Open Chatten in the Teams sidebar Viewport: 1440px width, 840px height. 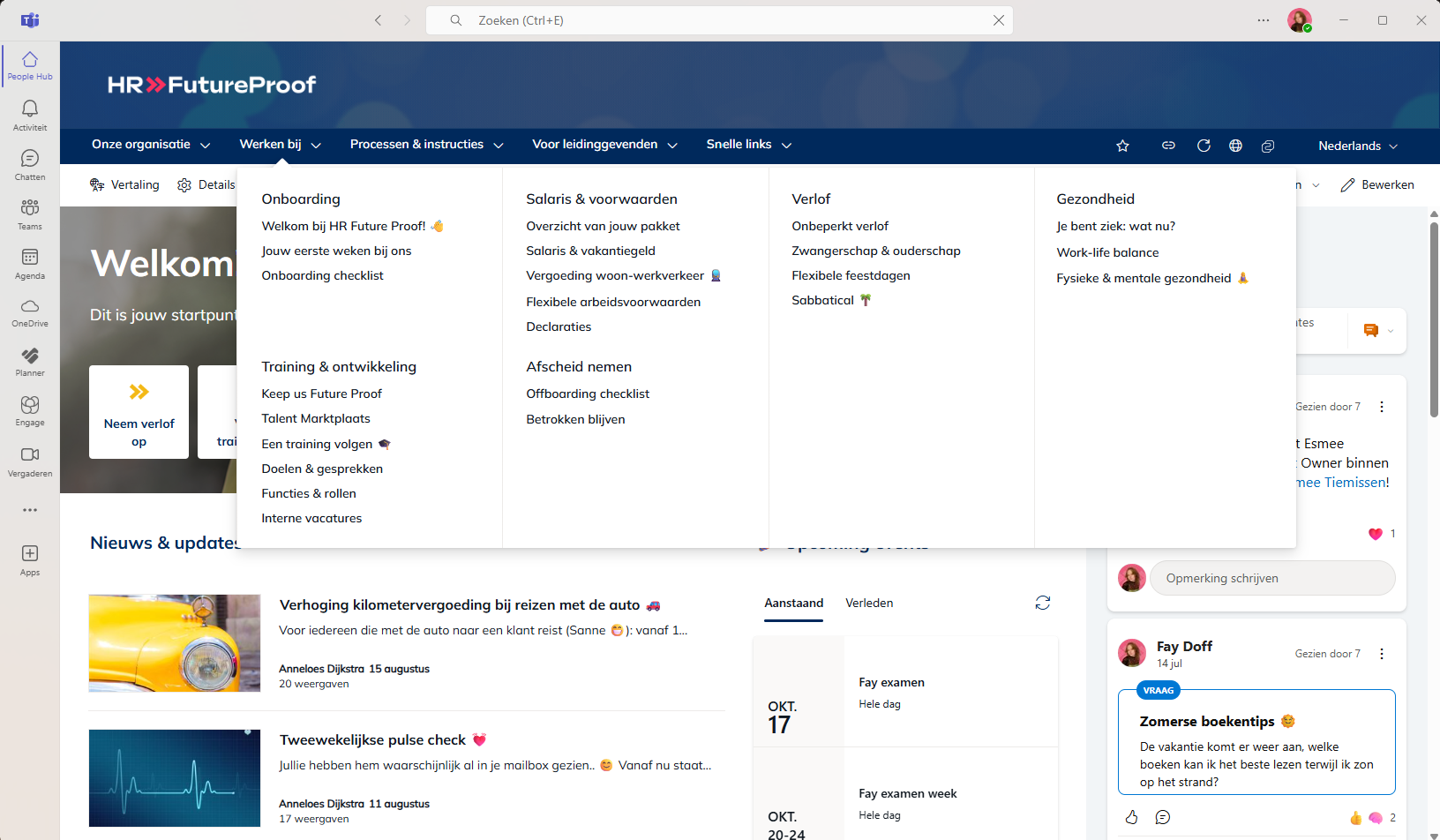30,164
